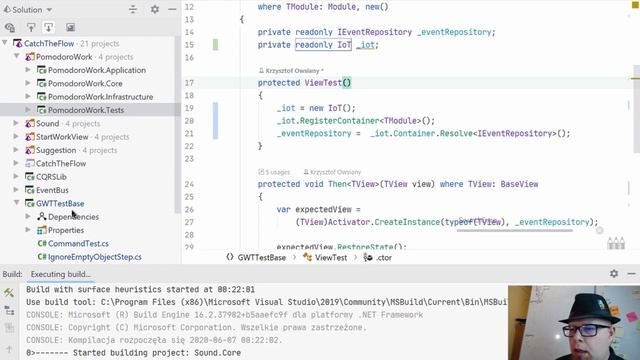Screen dimensions: 640x360
Task: Click 'RegisterContainer' on line 20
Action: point(339,121)
